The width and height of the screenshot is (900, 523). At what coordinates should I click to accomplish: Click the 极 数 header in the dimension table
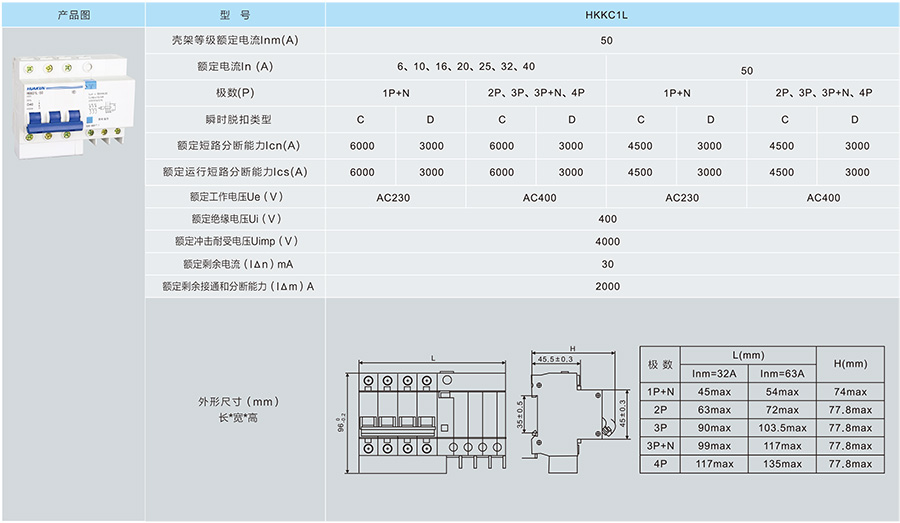(x=660, y=365)
